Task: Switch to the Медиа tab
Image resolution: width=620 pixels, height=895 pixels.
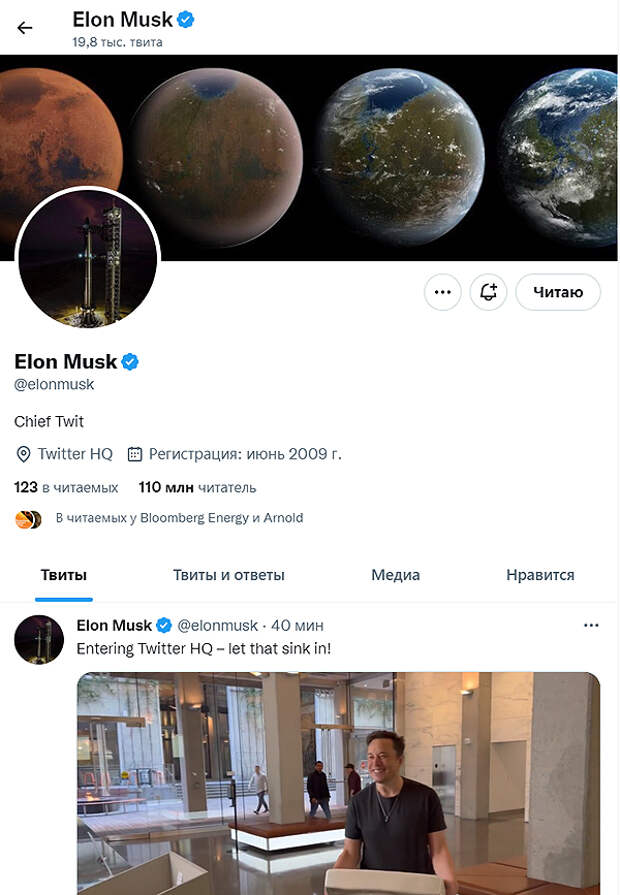Action: (x=395, y=575)
